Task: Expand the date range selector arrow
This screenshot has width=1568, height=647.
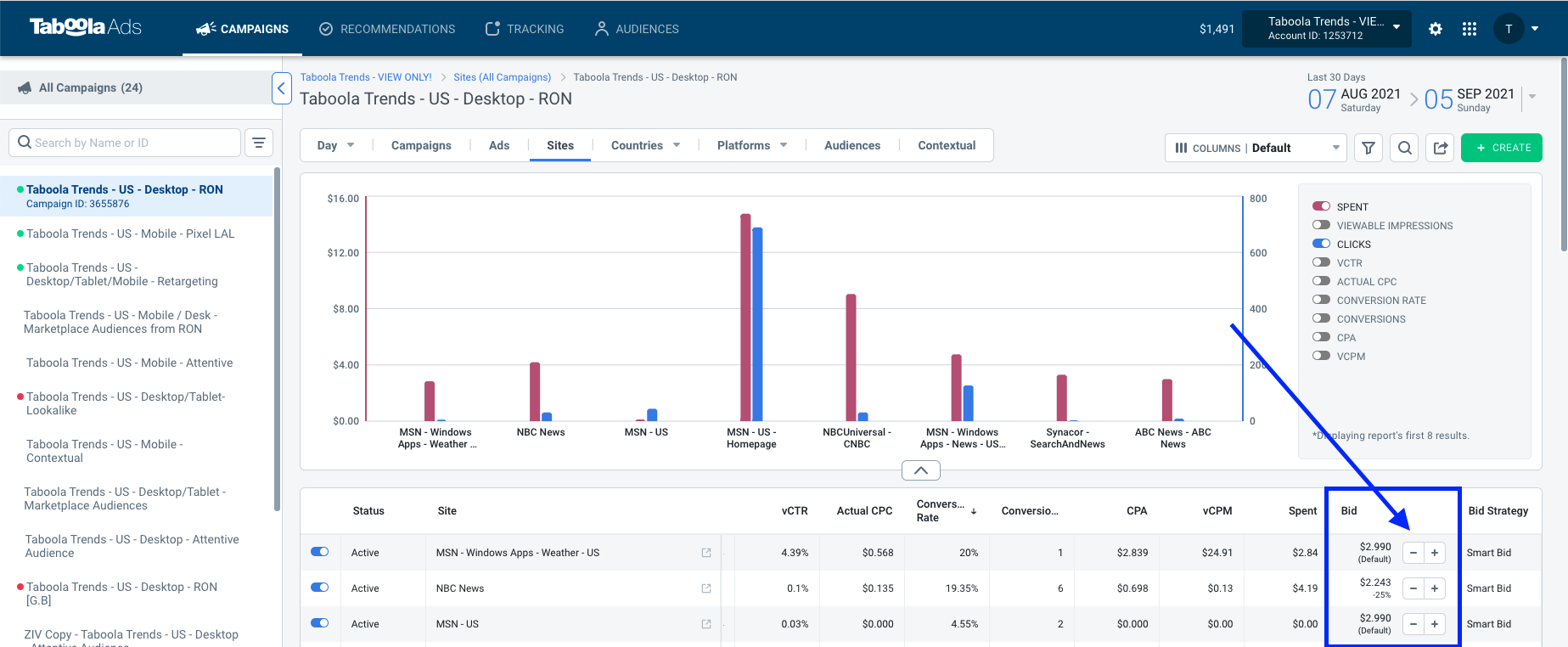Action: coord(1532,97)
